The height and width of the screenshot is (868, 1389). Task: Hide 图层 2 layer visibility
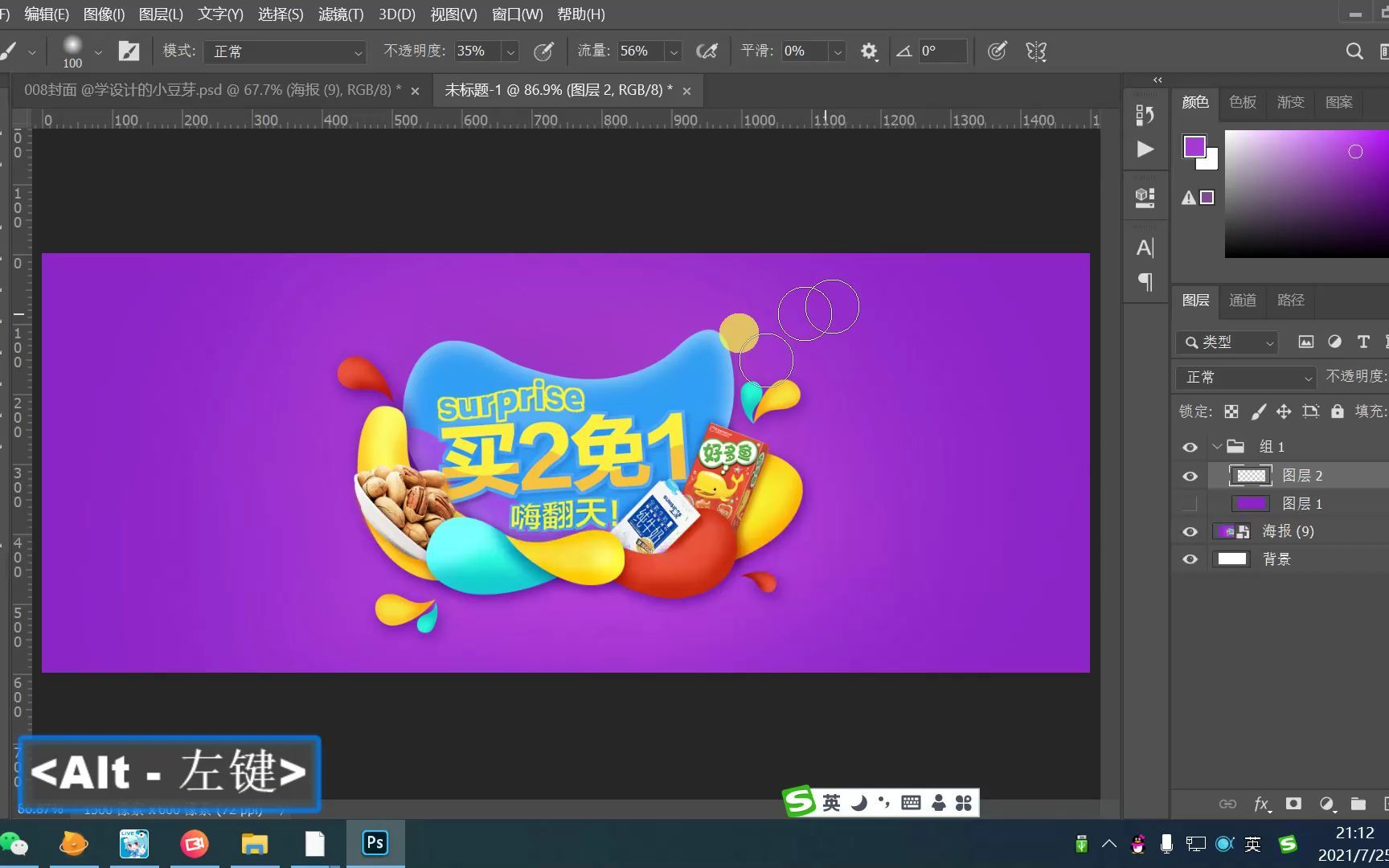pyautogui.click(x=1190, y=476)
